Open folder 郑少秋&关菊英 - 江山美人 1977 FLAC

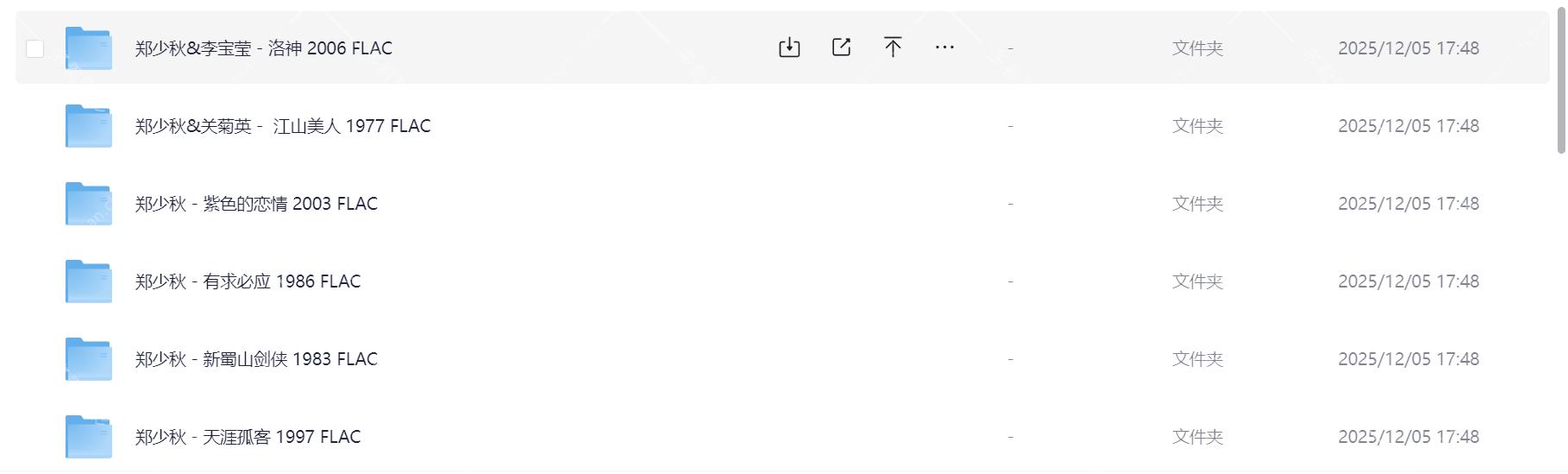pos(282,126)
